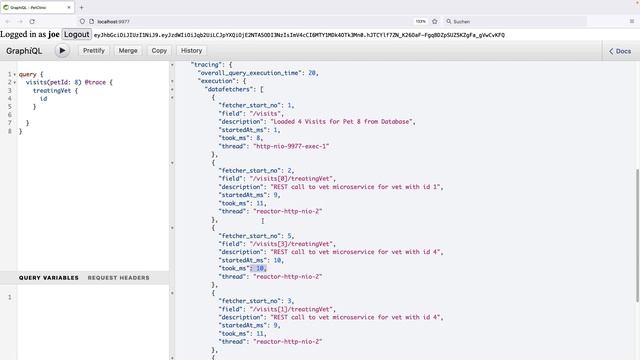Click the shield icon in address bar
This screenshot has height=360, width=640.
[82, 21]
